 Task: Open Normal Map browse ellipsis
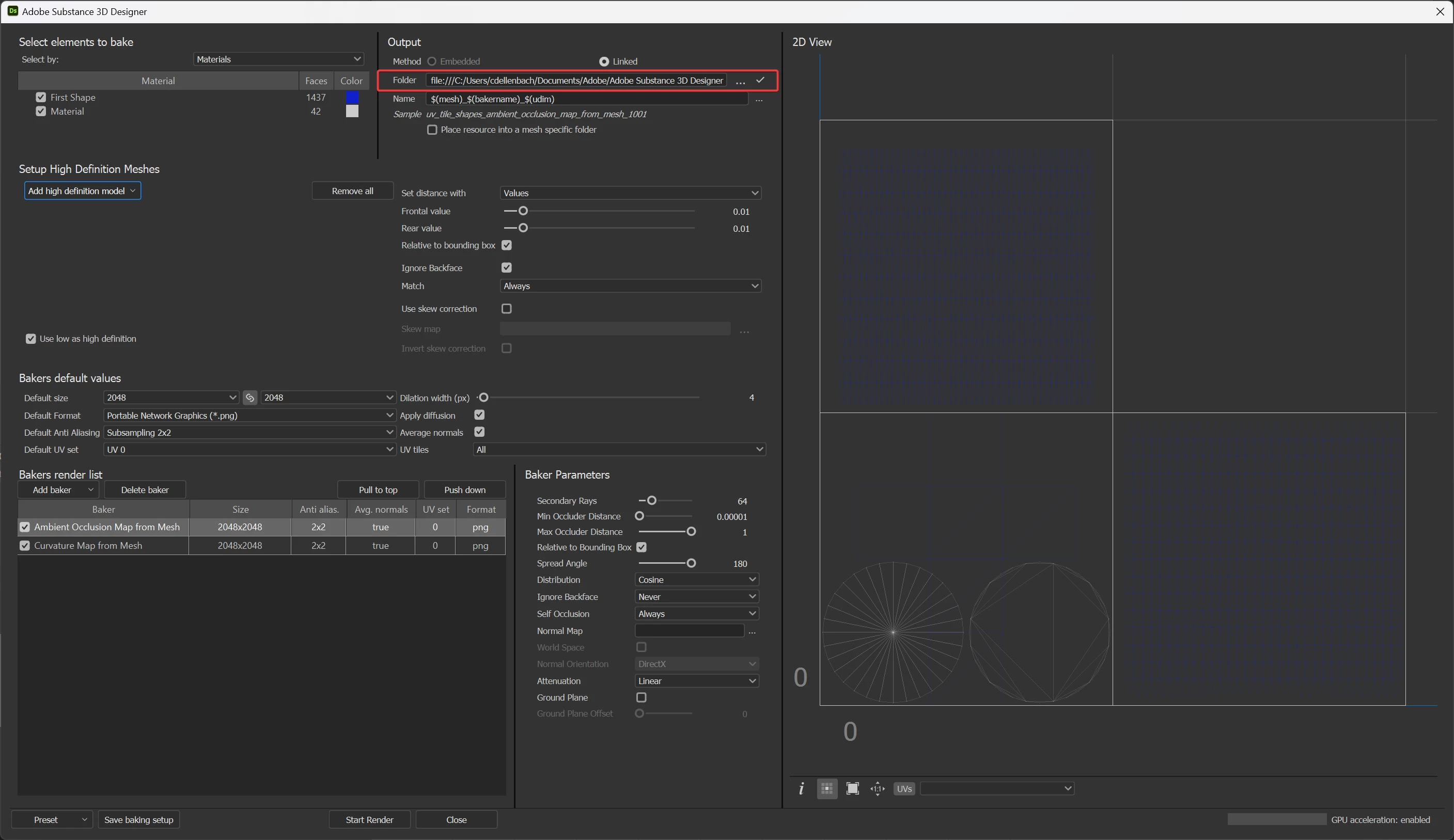click(x=752, y=631)
